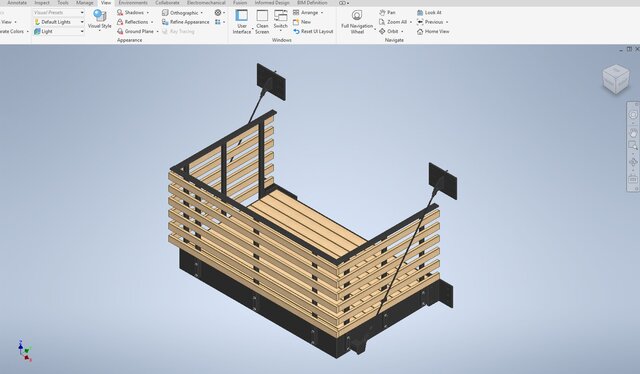Expand the Ground Plane options arrow
Image resolution: width=640 pixels, height=374 pixels.
pos(158,31)
